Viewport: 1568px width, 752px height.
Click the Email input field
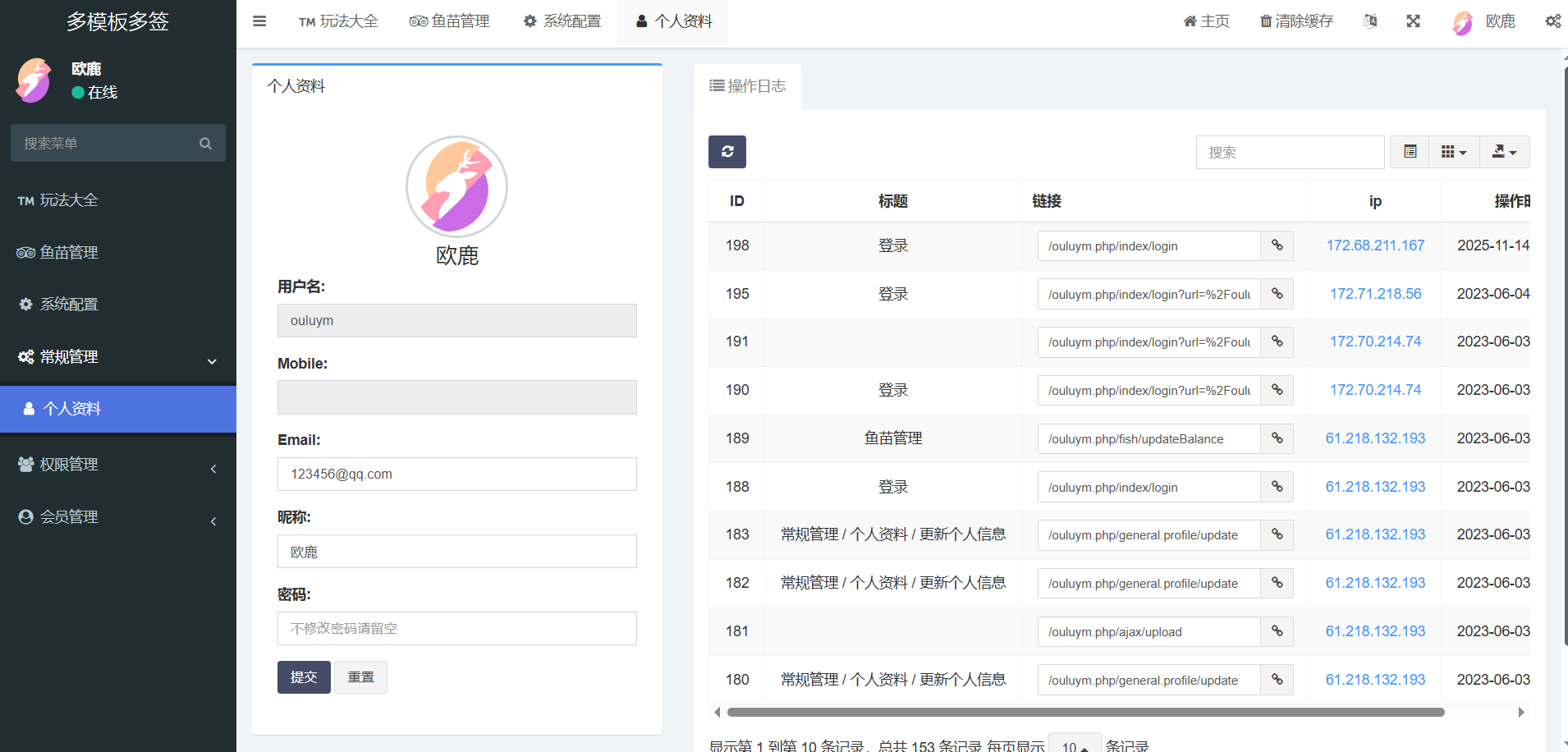point(456,475)
